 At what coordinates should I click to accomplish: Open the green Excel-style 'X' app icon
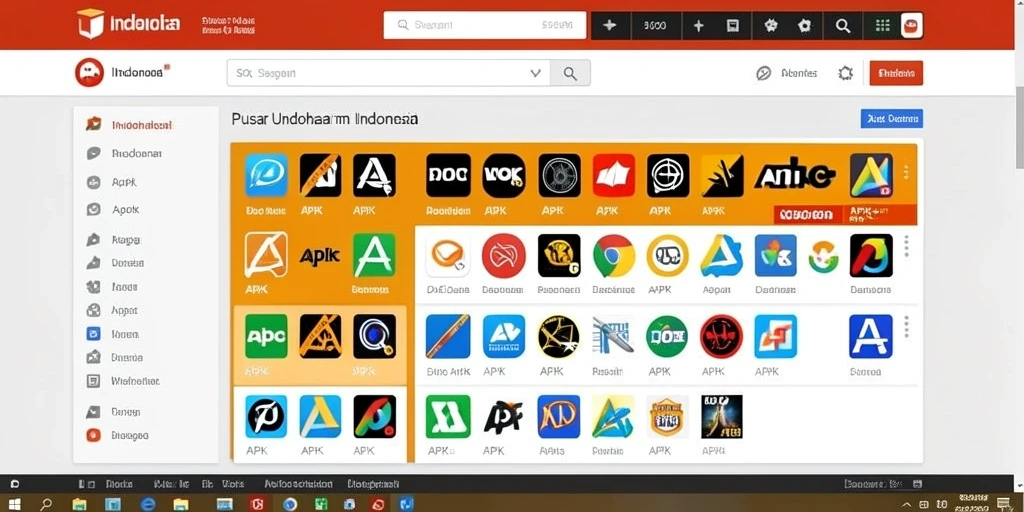(x=448, y=416)
